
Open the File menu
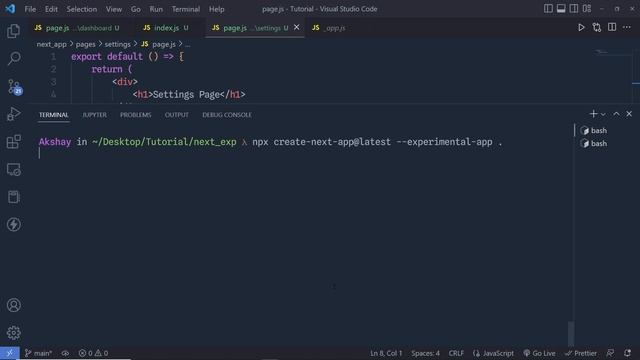[30, 9]
